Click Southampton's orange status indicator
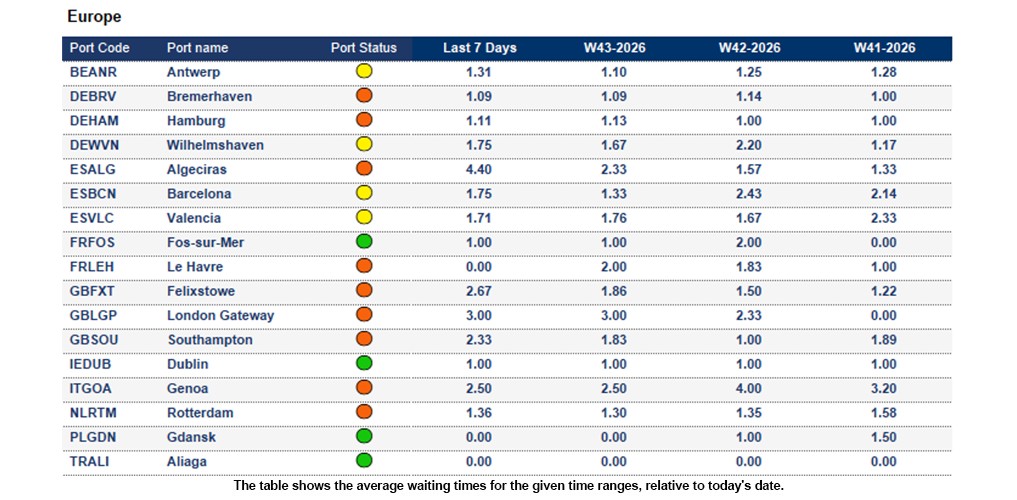 (x=364, y=339)
